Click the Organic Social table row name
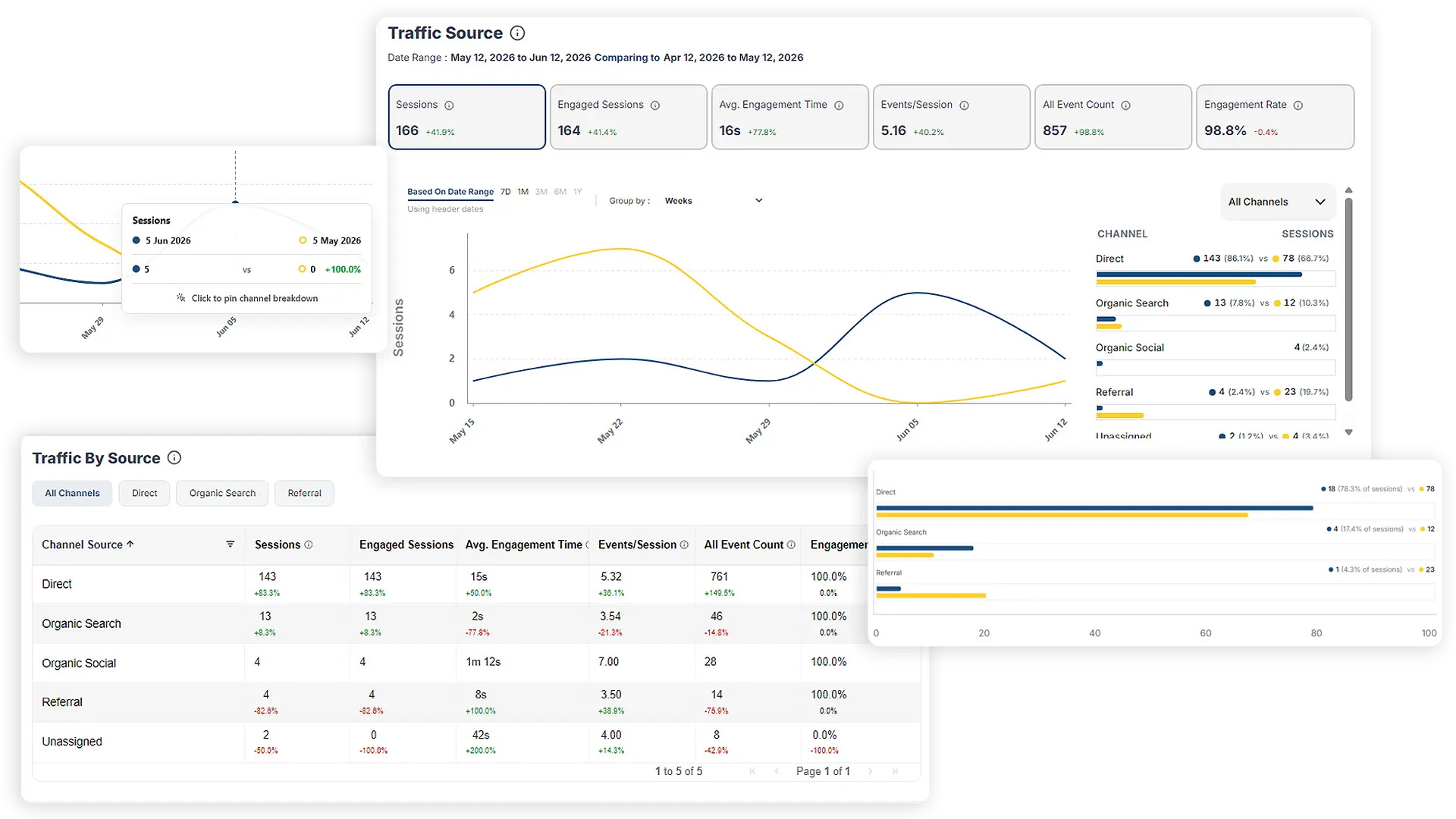The image size is (1456, 819). [x=79, y=663]
